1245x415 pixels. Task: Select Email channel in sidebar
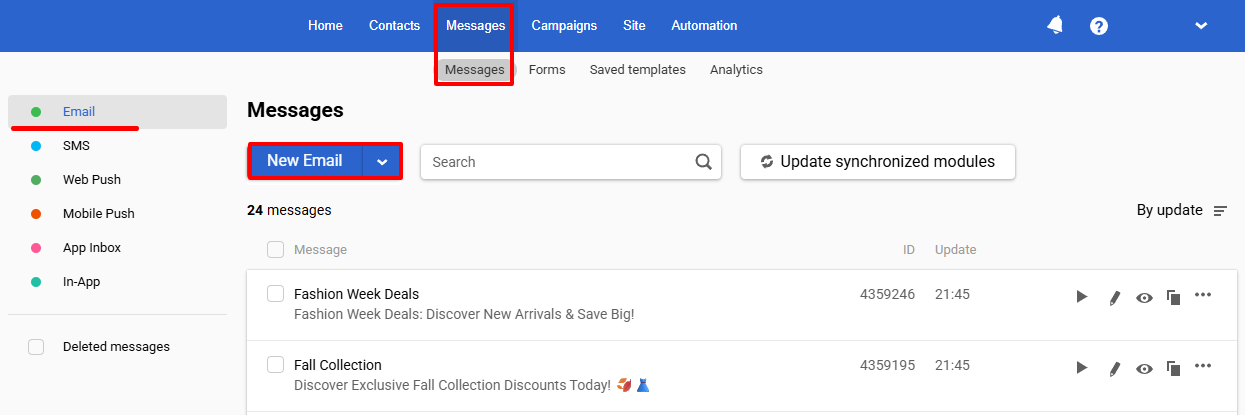(117, 112)
